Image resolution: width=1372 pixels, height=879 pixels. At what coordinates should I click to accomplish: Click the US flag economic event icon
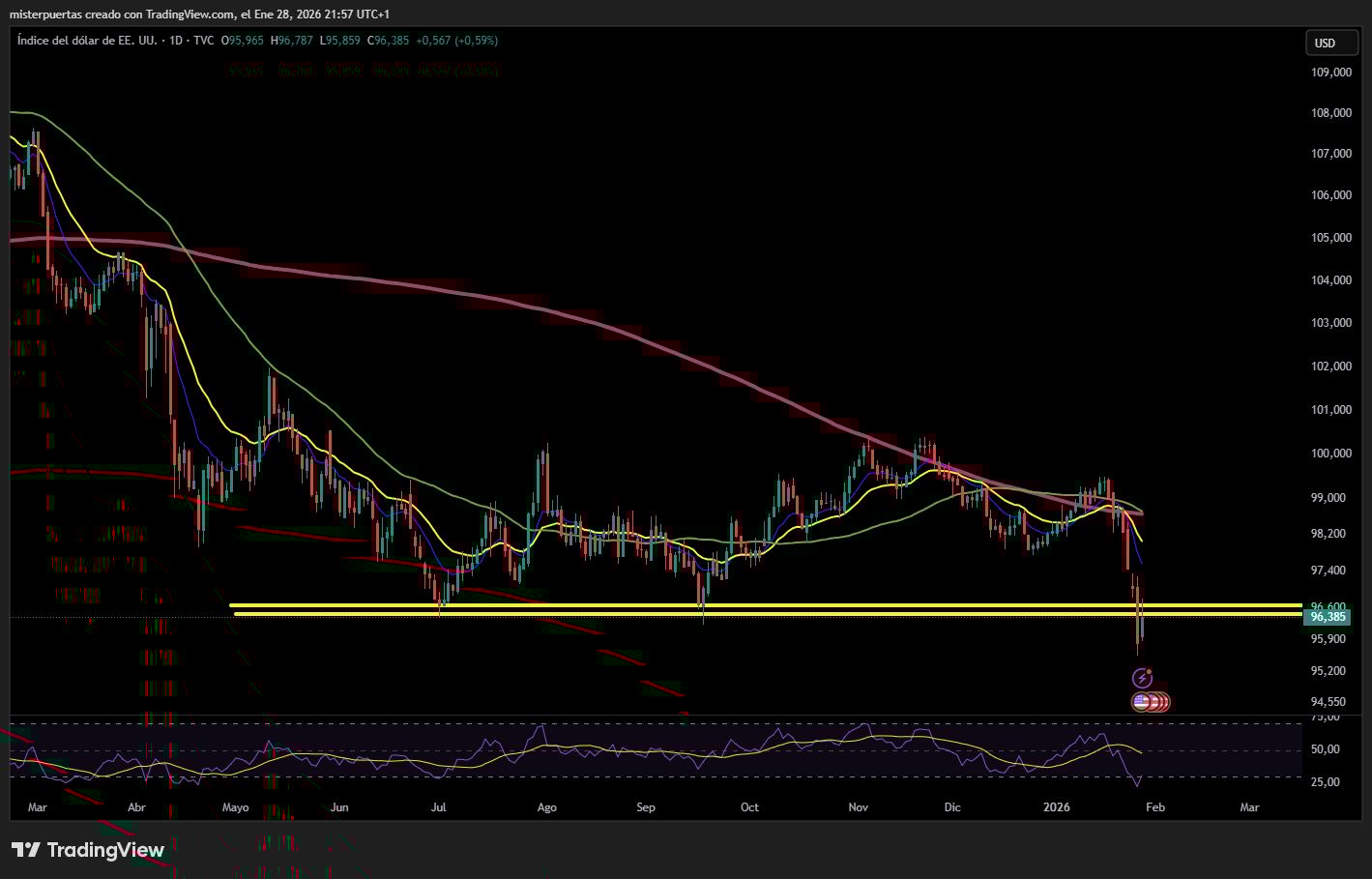pyautogui.click(x=1142, y=702)
